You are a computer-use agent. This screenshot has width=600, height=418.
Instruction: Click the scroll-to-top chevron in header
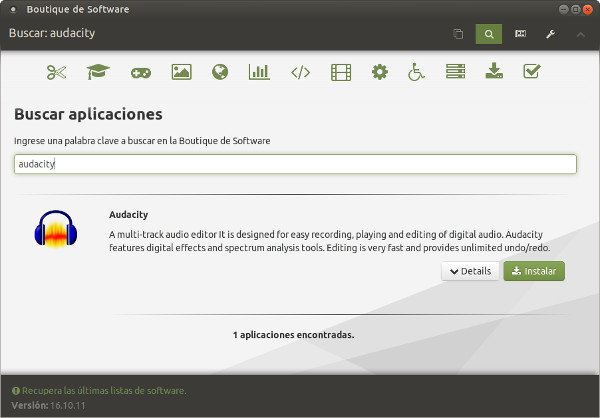tap(580, 34)
